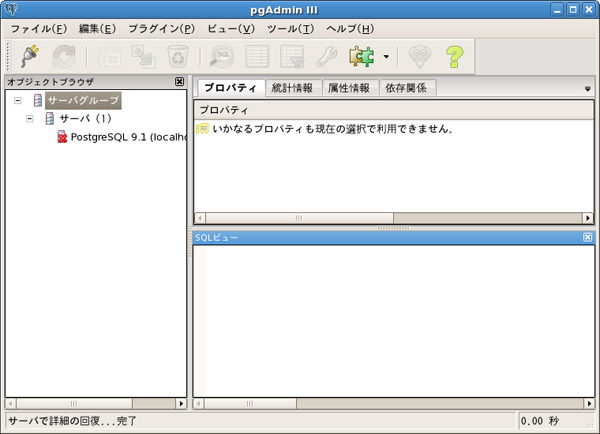Open the plugins dropdown arrow

tap(386, 57)
